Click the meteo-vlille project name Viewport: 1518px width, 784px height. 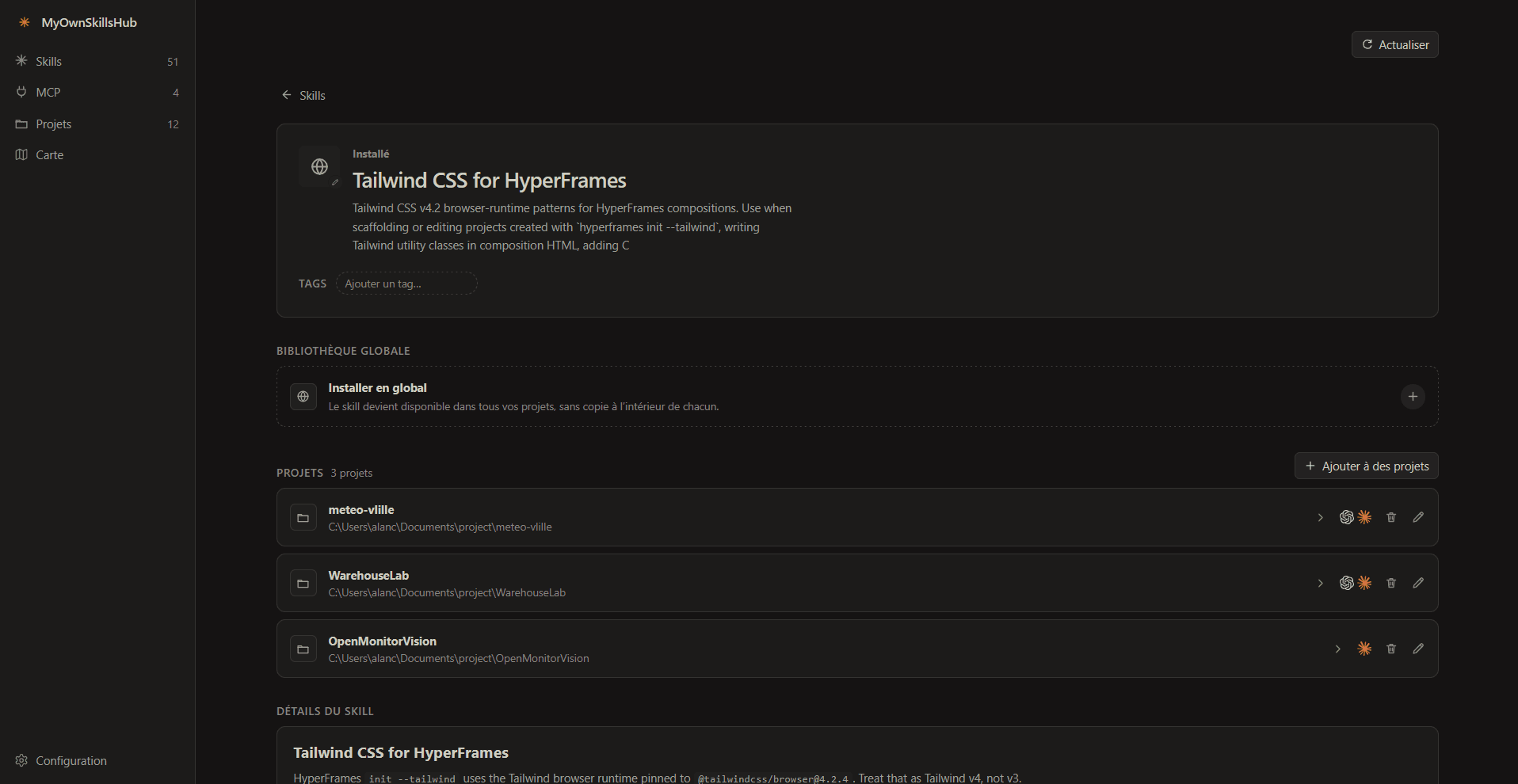point(361,510)
